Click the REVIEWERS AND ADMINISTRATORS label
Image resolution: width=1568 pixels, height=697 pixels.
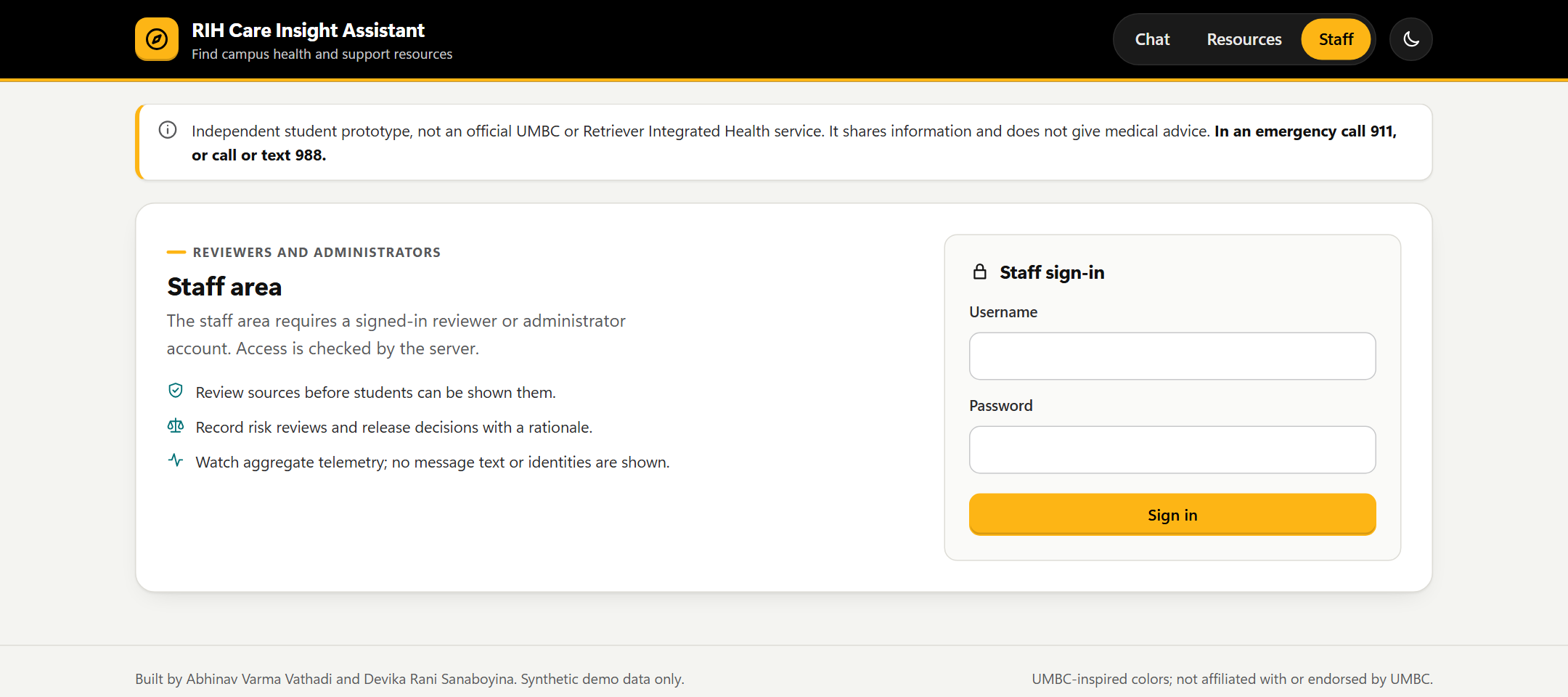317,253
